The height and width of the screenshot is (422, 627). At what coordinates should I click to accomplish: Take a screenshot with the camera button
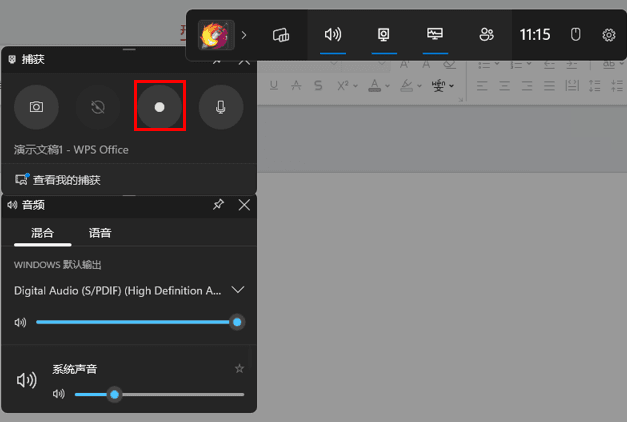click(x=36, y=107)
